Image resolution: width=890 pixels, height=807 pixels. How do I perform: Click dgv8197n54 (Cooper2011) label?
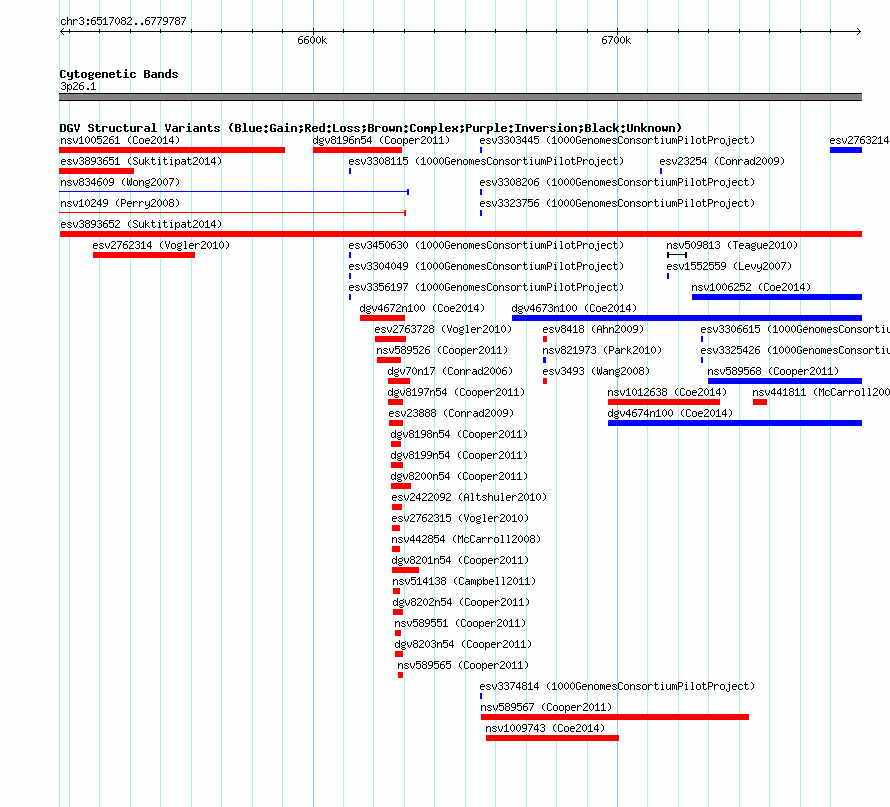(456, 392)
